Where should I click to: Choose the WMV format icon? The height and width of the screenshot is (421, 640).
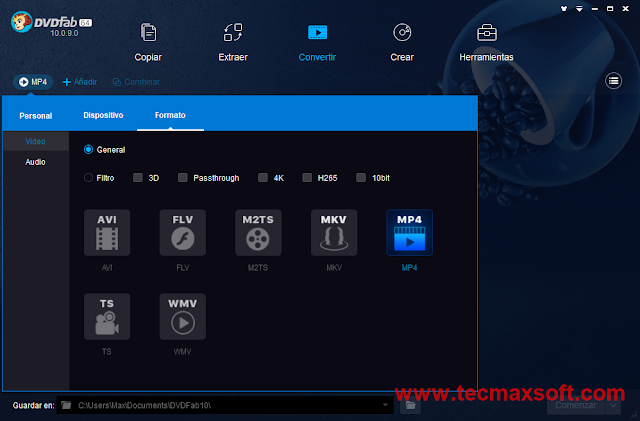(x=182, y=316)
